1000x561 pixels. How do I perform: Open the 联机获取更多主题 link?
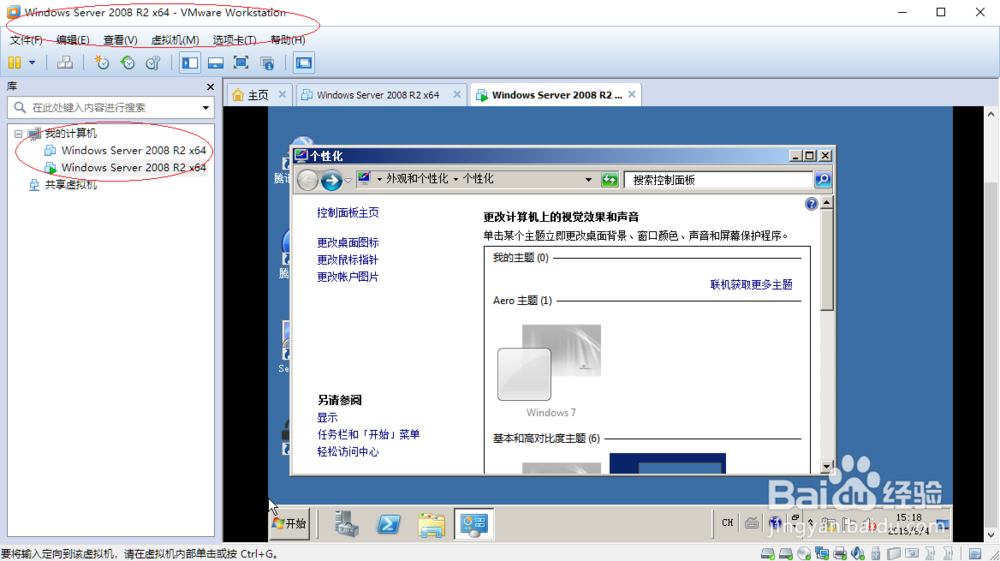751,285
